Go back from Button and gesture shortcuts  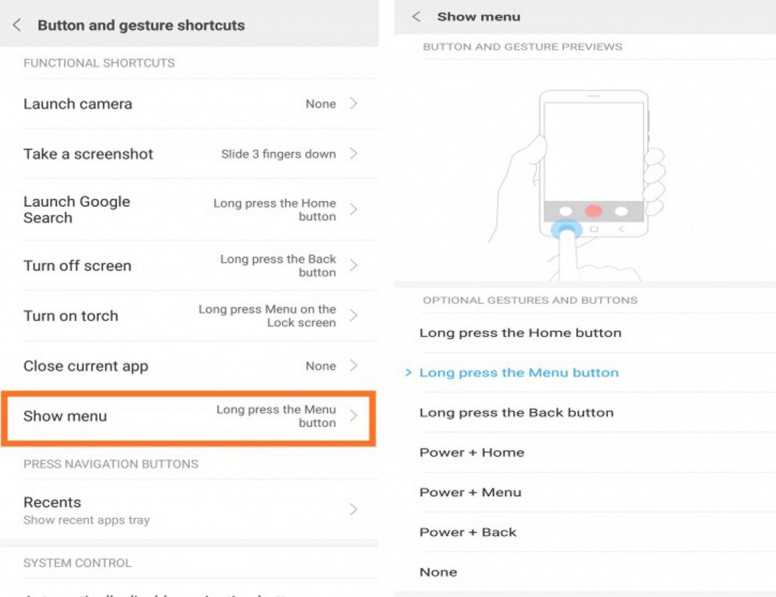(x=17, y=25)
